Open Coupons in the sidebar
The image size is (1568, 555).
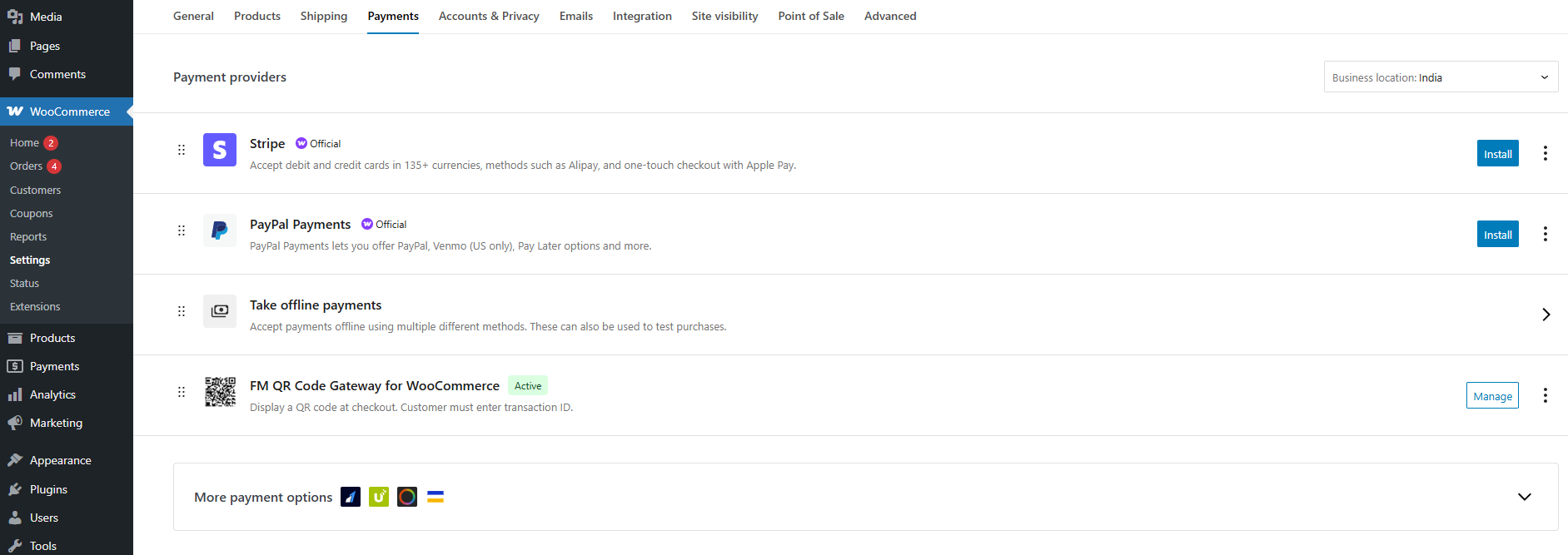tap(31, 213)
